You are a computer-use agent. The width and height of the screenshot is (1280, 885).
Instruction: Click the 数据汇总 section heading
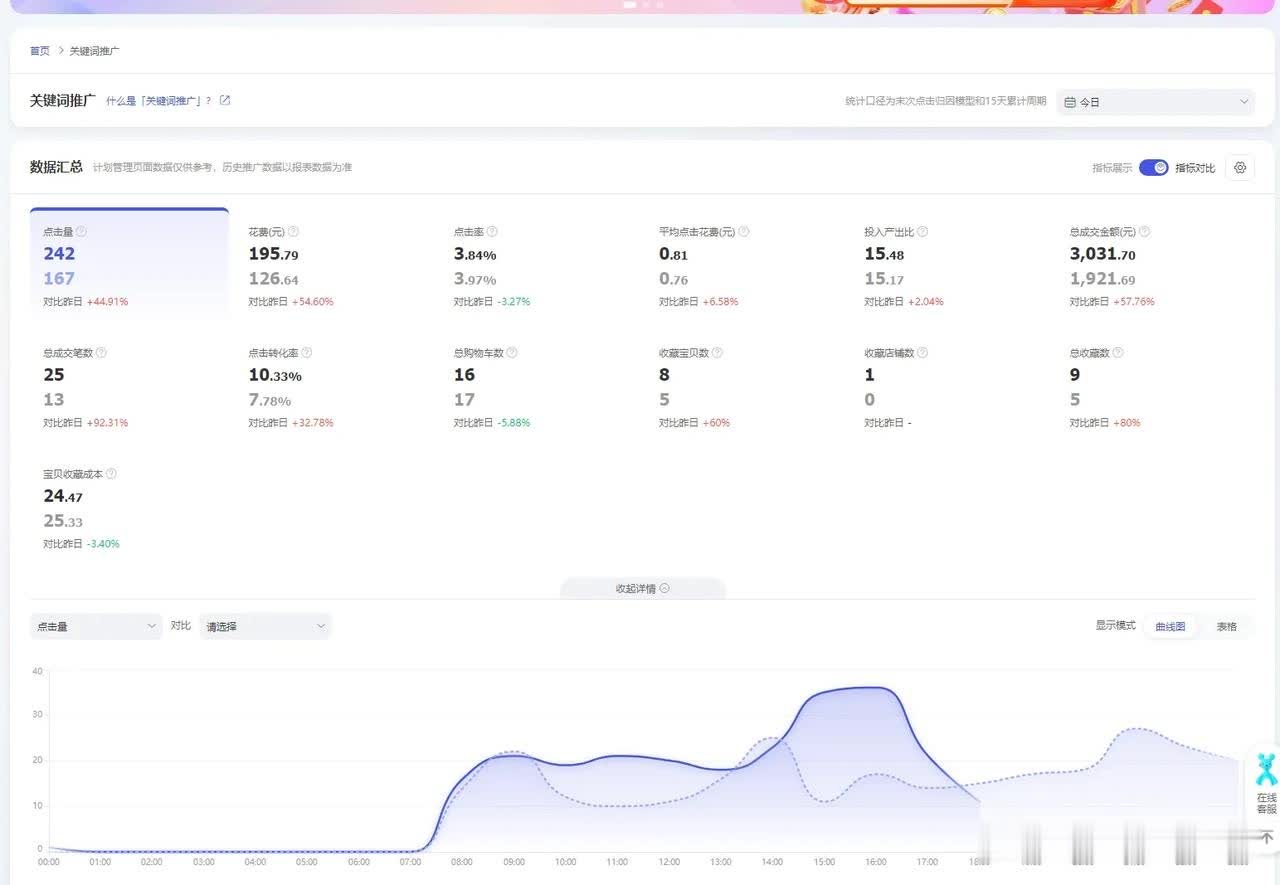tap(56, 167)
